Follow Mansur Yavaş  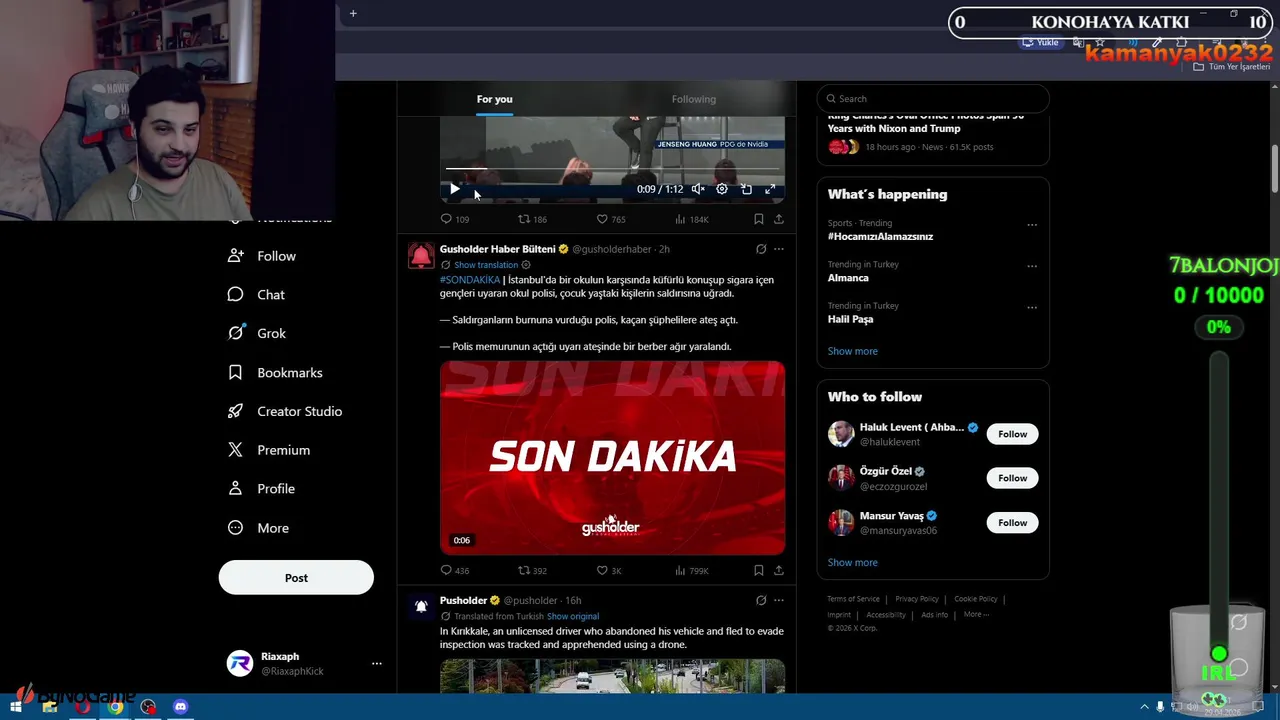point(1012,522)
